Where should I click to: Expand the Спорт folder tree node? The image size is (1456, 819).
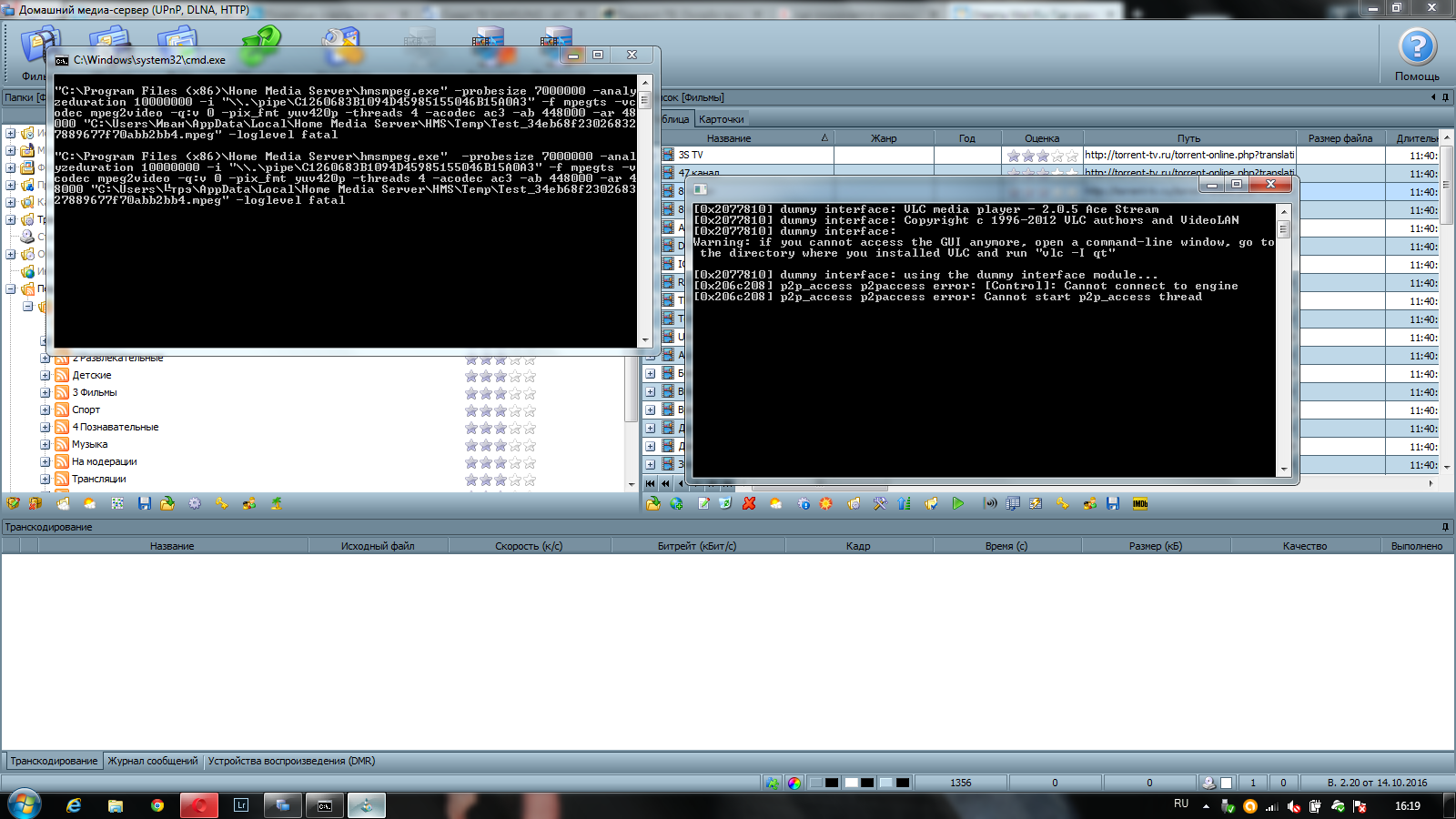45,409
